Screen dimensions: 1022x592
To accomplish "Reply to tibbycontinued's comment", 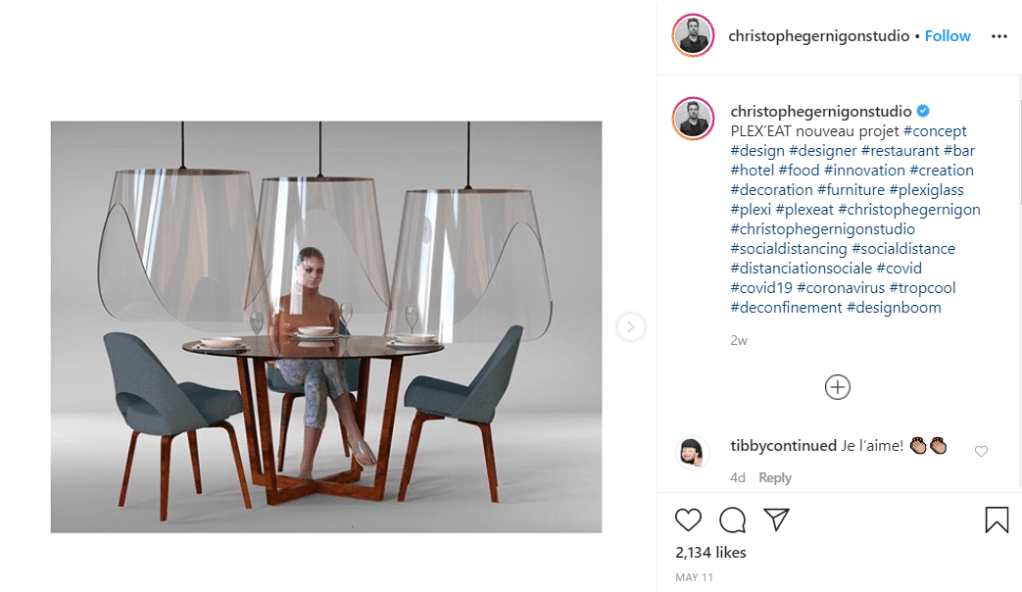I will tap(775, 478).
